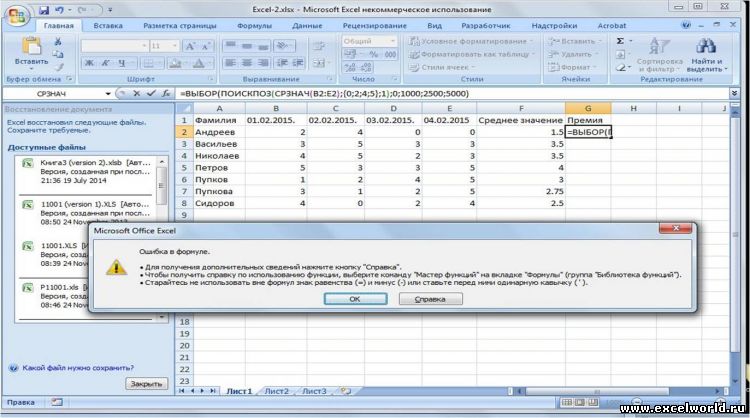
Task: Click the cell containing Сидоров
Action: tap(219, 203)
